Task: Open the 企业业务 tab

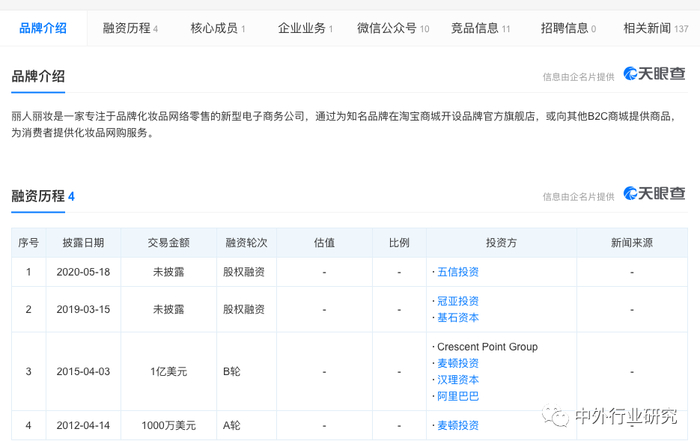Action: pos(305,28)
